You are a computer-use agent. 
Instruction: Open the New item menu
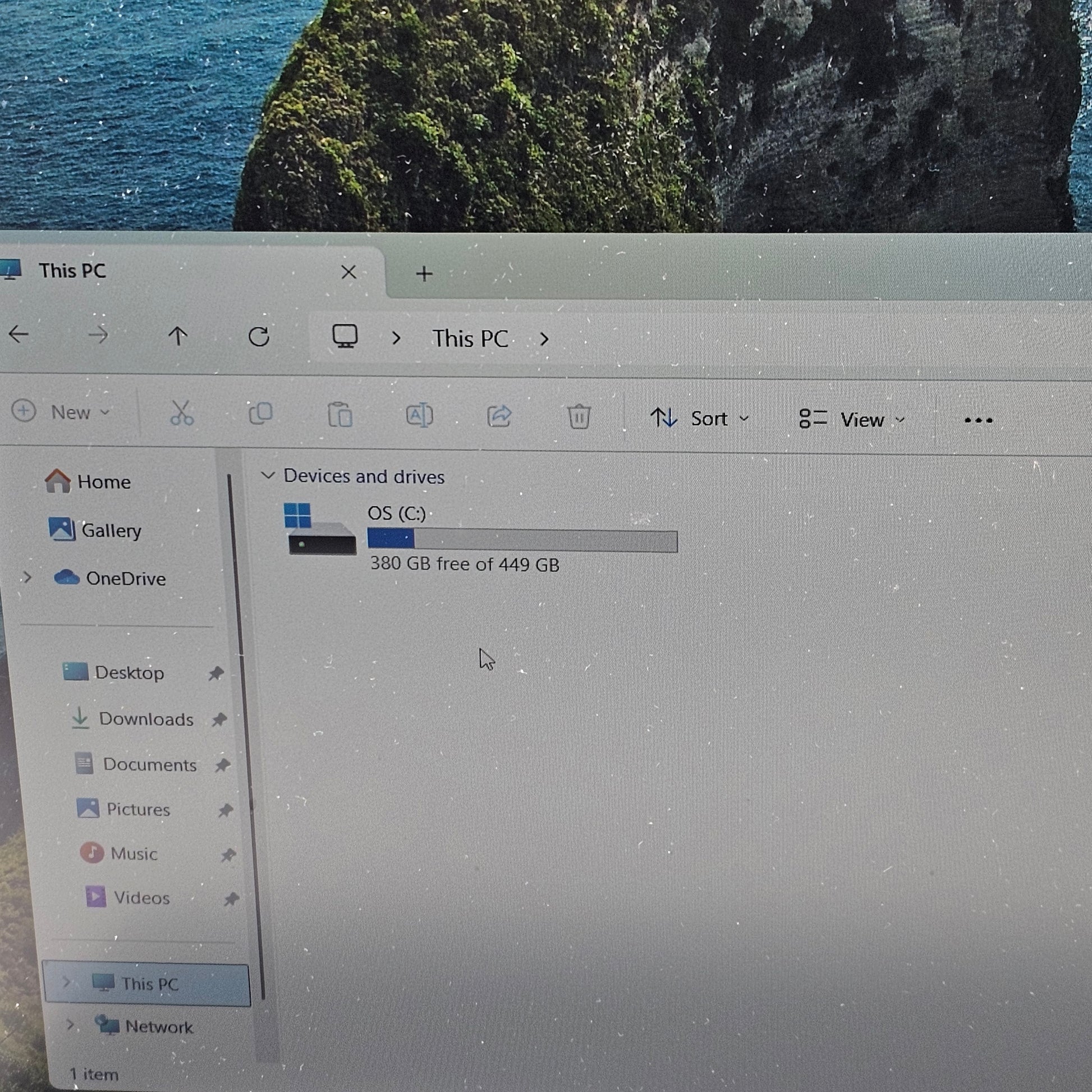pos(61,412)
